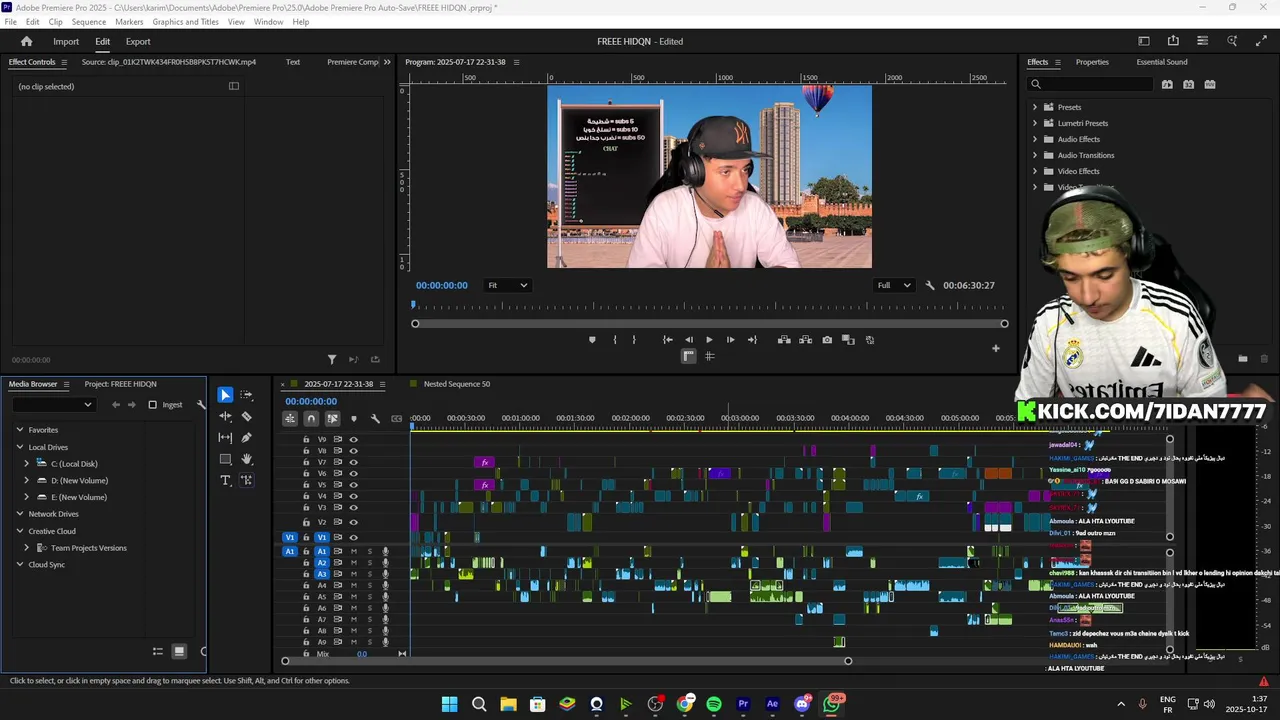Switch to the Import workspace
This screenshot has height=720, width=1280.
pyautogui.click(x=66, y=41)
